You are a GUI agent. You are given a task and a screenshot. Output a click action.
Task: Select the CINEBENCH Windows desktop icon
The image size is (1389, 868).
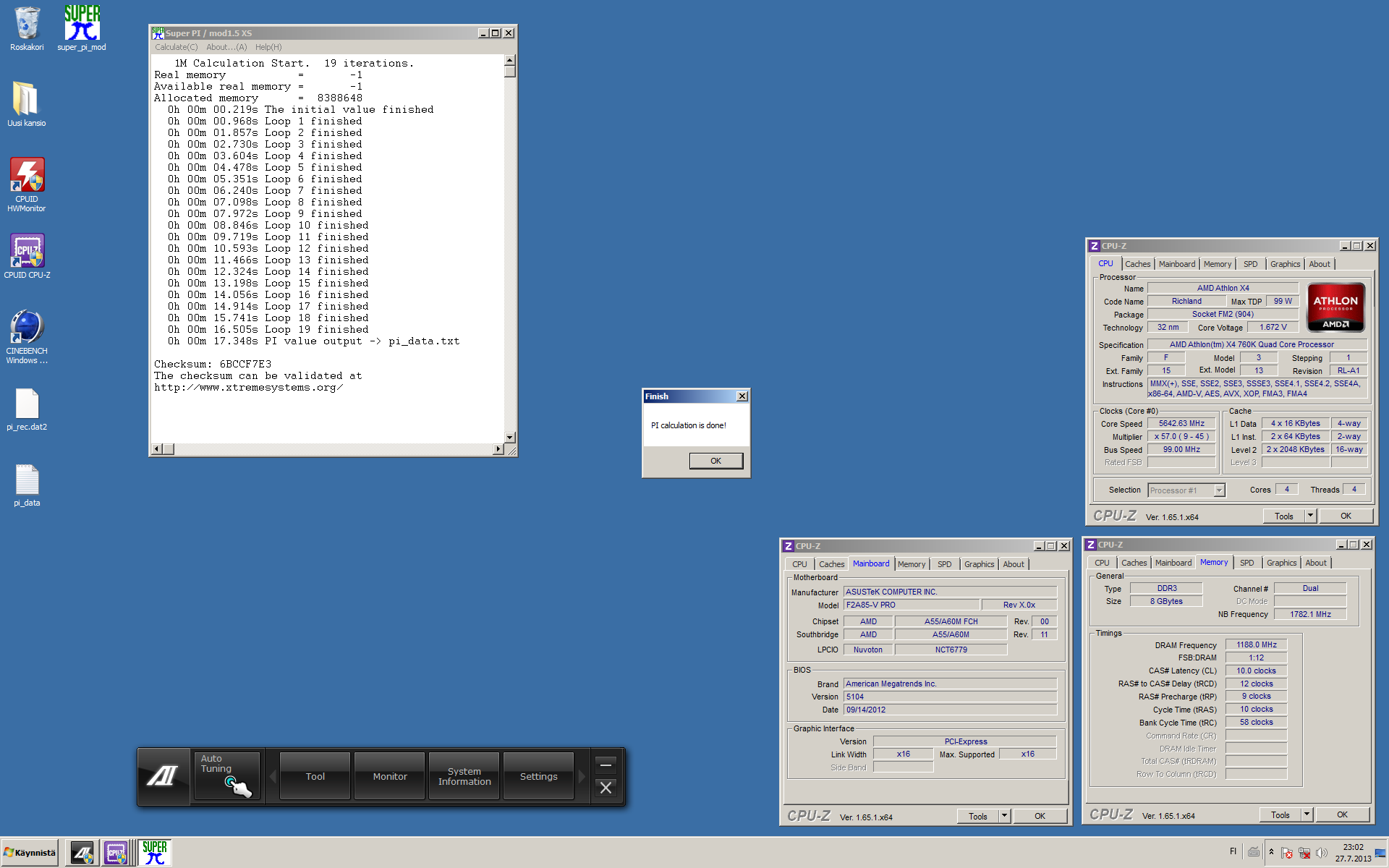pos(27,336)
